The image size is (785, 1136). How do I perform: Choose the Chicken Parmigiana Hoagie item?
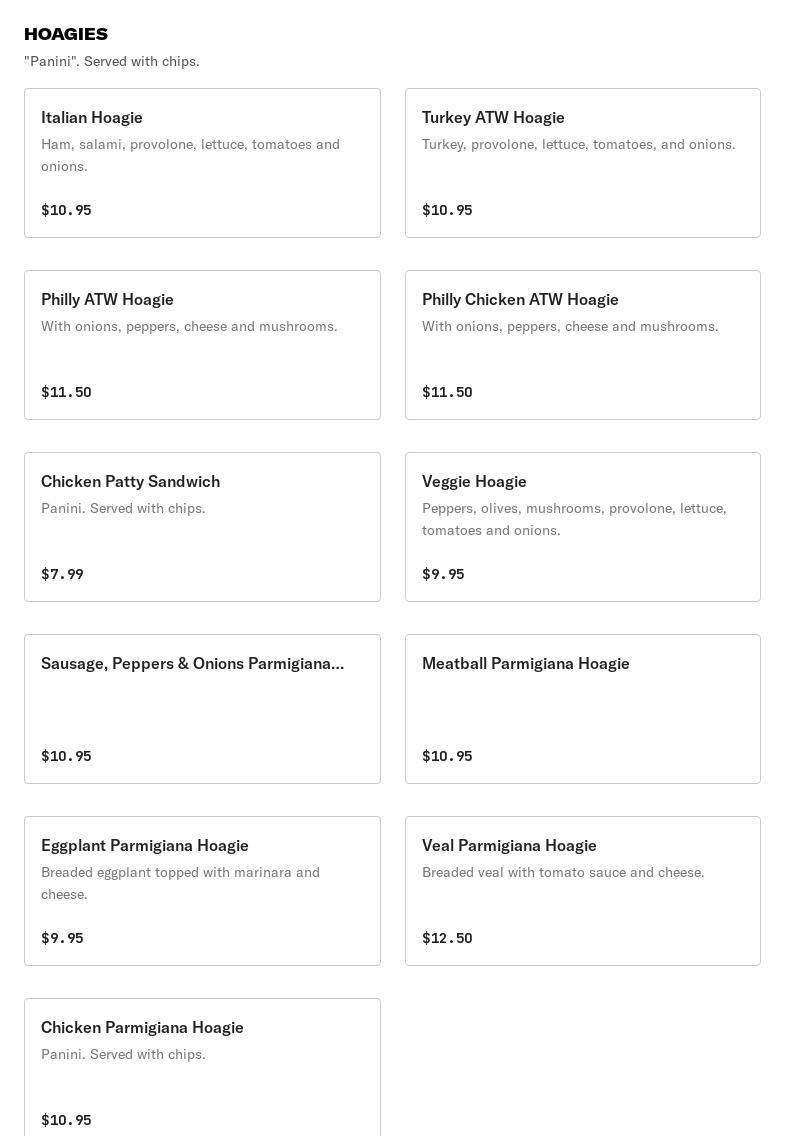202,1067
